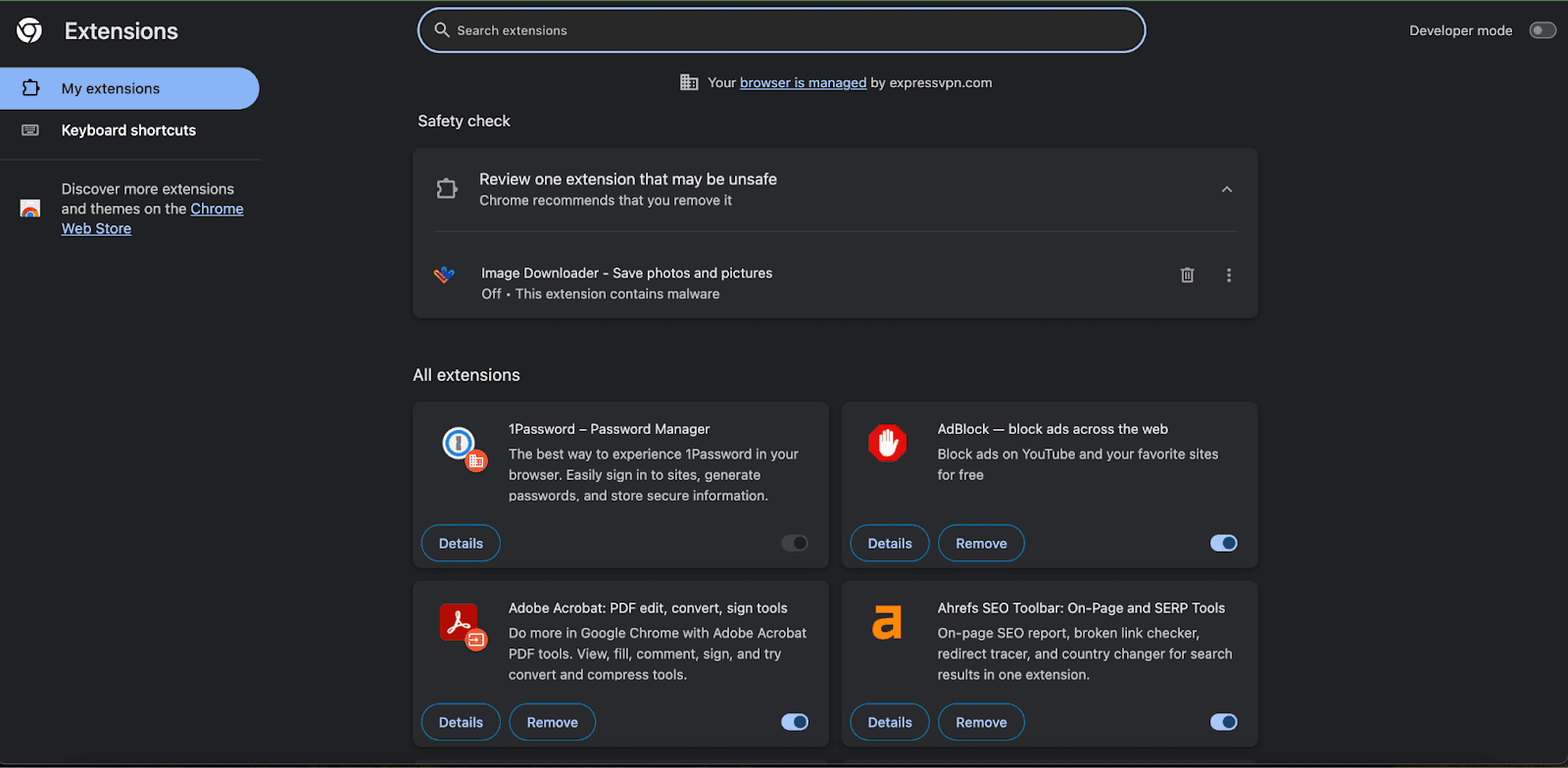Click the Chrome logo beside Extensions title
The image size is (1568, 768).
(x=29, y=31)
